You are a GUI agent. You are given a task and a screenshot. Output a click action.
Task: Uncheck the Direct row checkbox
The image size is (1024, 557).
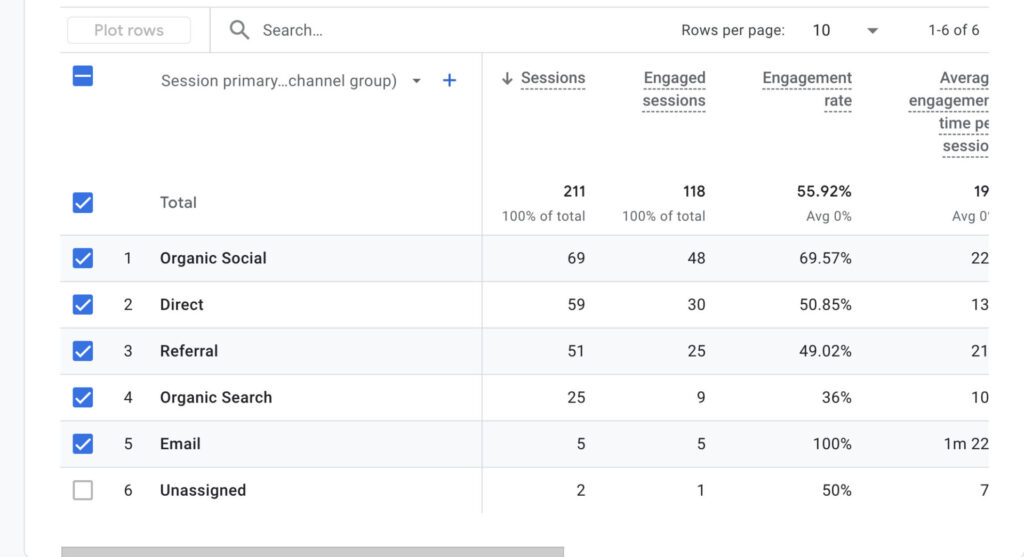[x=83, y=304]
